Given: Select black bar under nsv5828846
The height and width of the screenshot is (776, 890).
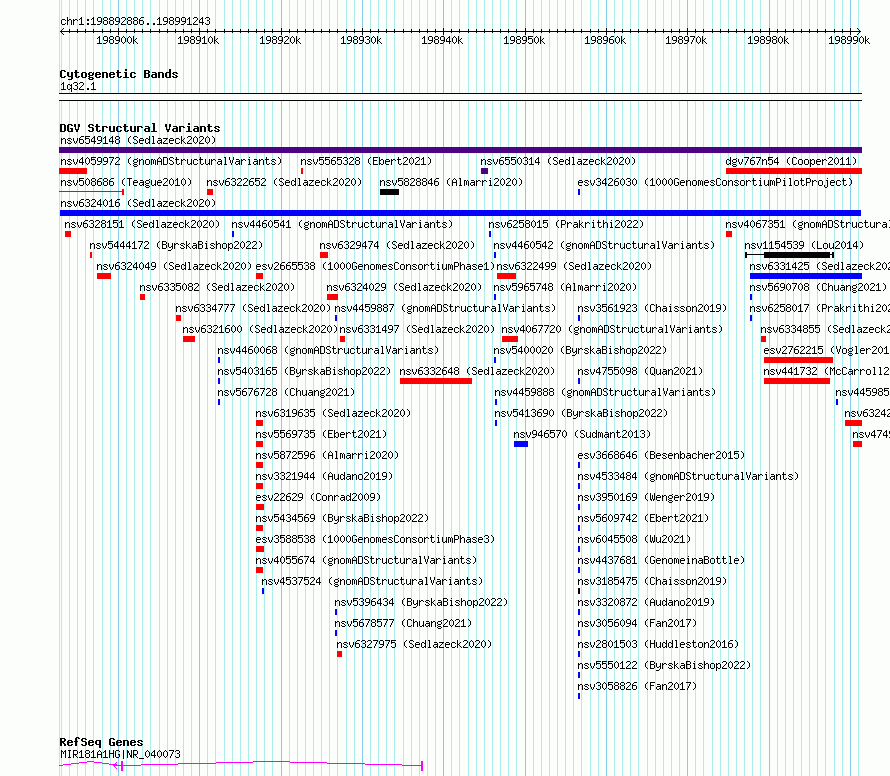Looking at the screenshot, I should 389,192.
